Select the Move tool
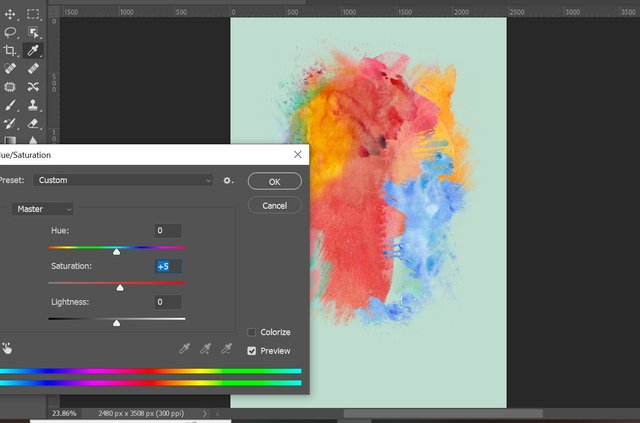This screenshot has width=640, height=423. 10,14
